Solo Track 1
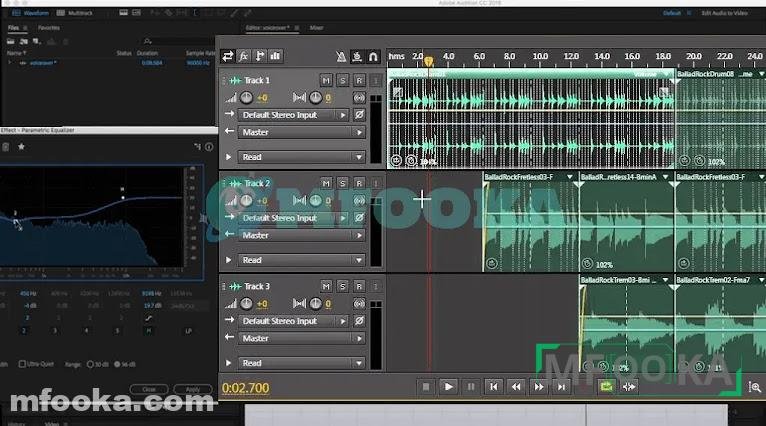 click(342, 80)
